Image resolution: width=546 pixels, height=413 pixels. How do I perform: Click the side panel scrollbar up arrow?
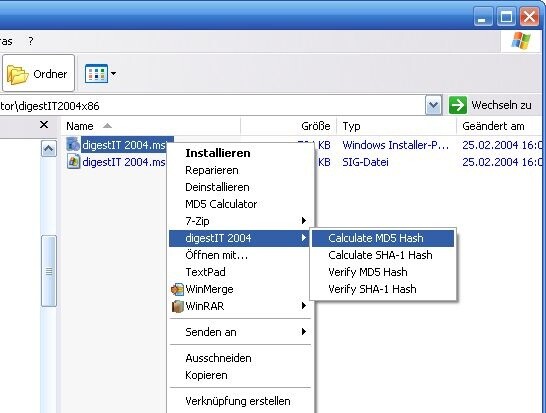(49, 149)
